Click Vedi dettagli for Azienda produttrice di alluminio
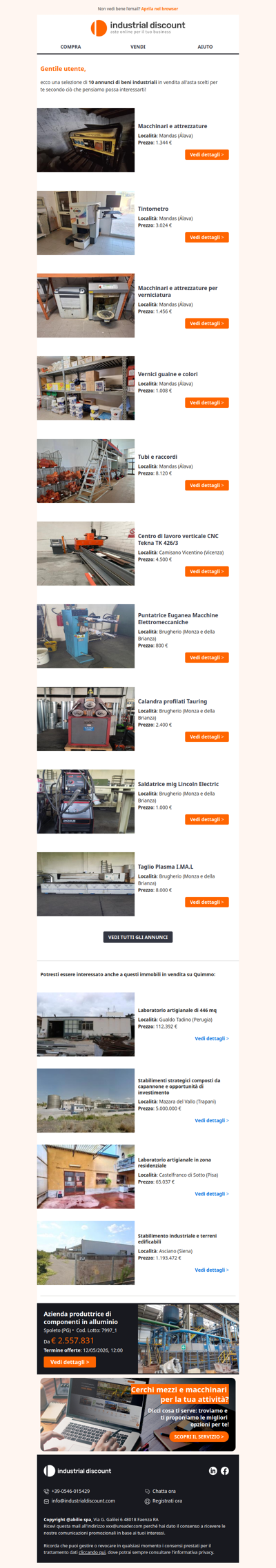The width and height of the screenshot is (276, 1568). [69, 1362]
